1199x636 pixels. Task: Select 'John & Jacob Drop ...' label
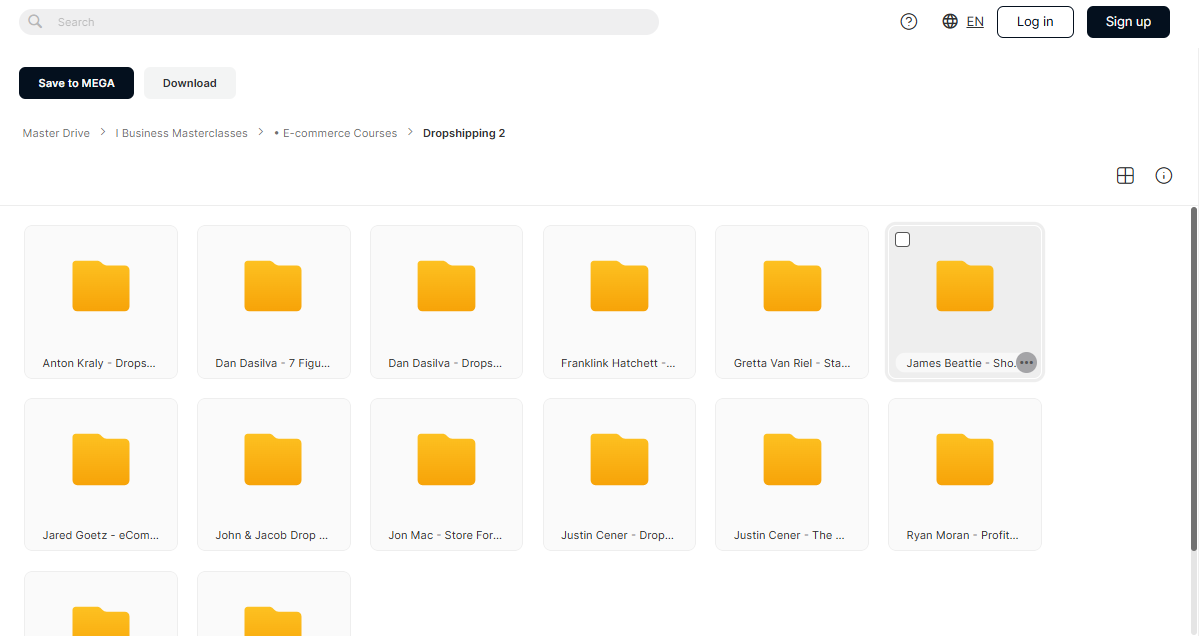[271, 535]
